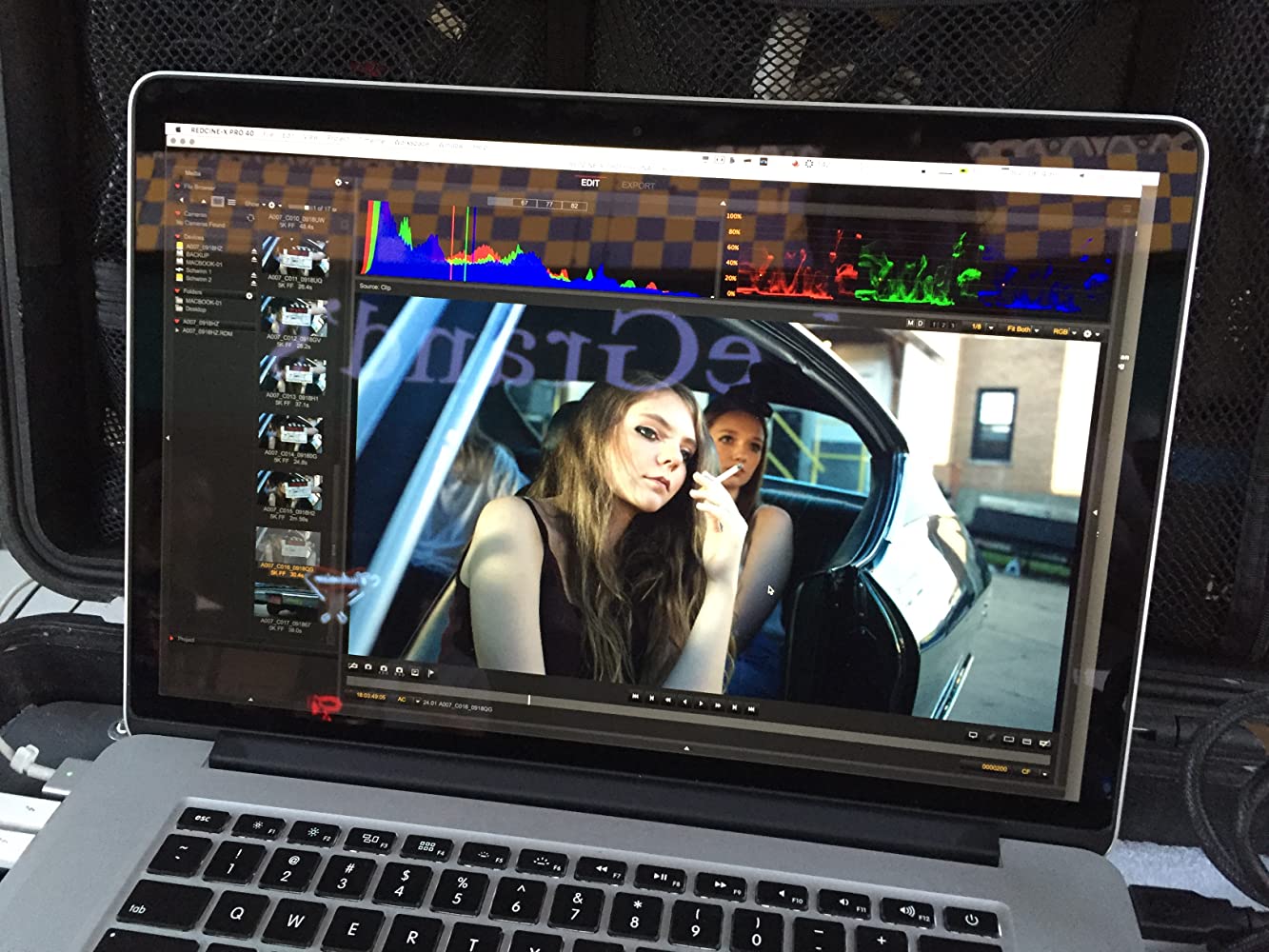Click the Media panel gear icon

[x=338, y=182]
